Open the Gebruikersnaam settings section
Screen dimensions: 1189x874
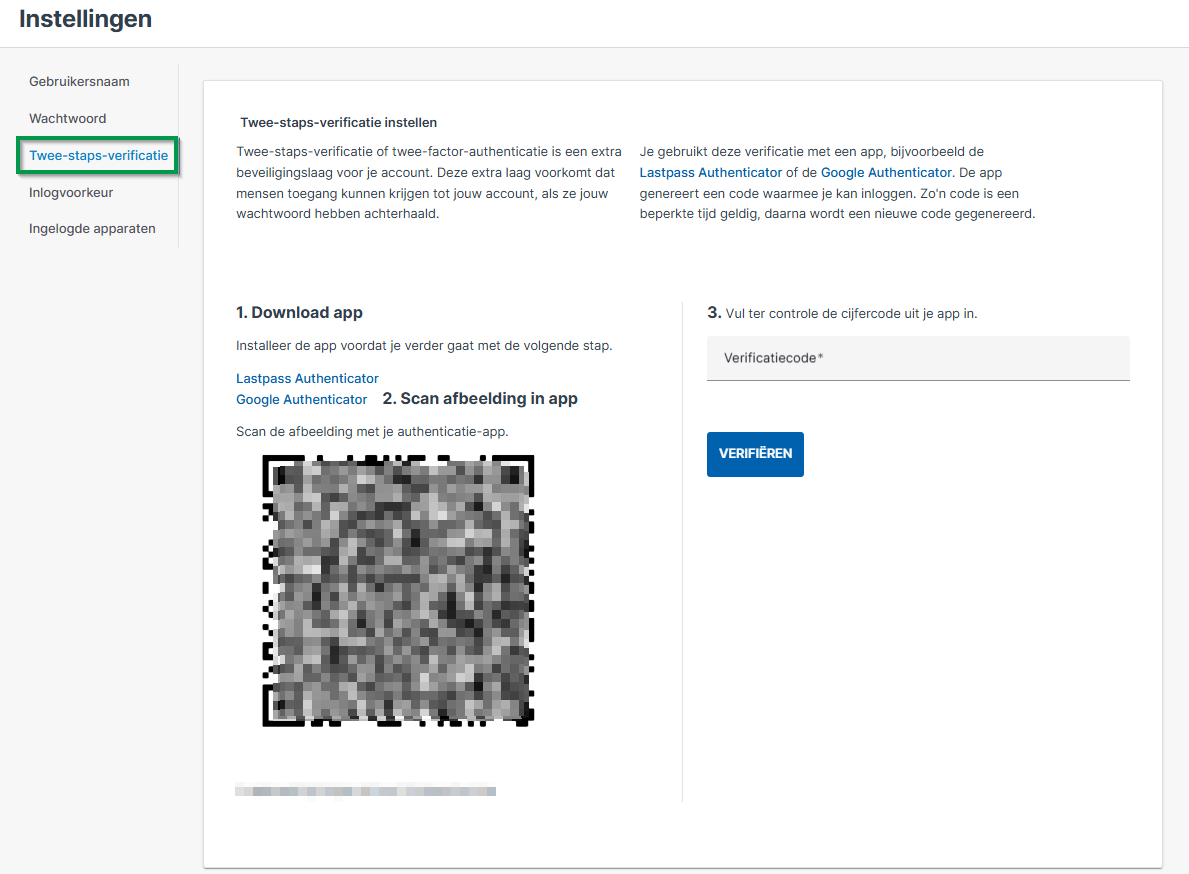[x=79, y=82]
